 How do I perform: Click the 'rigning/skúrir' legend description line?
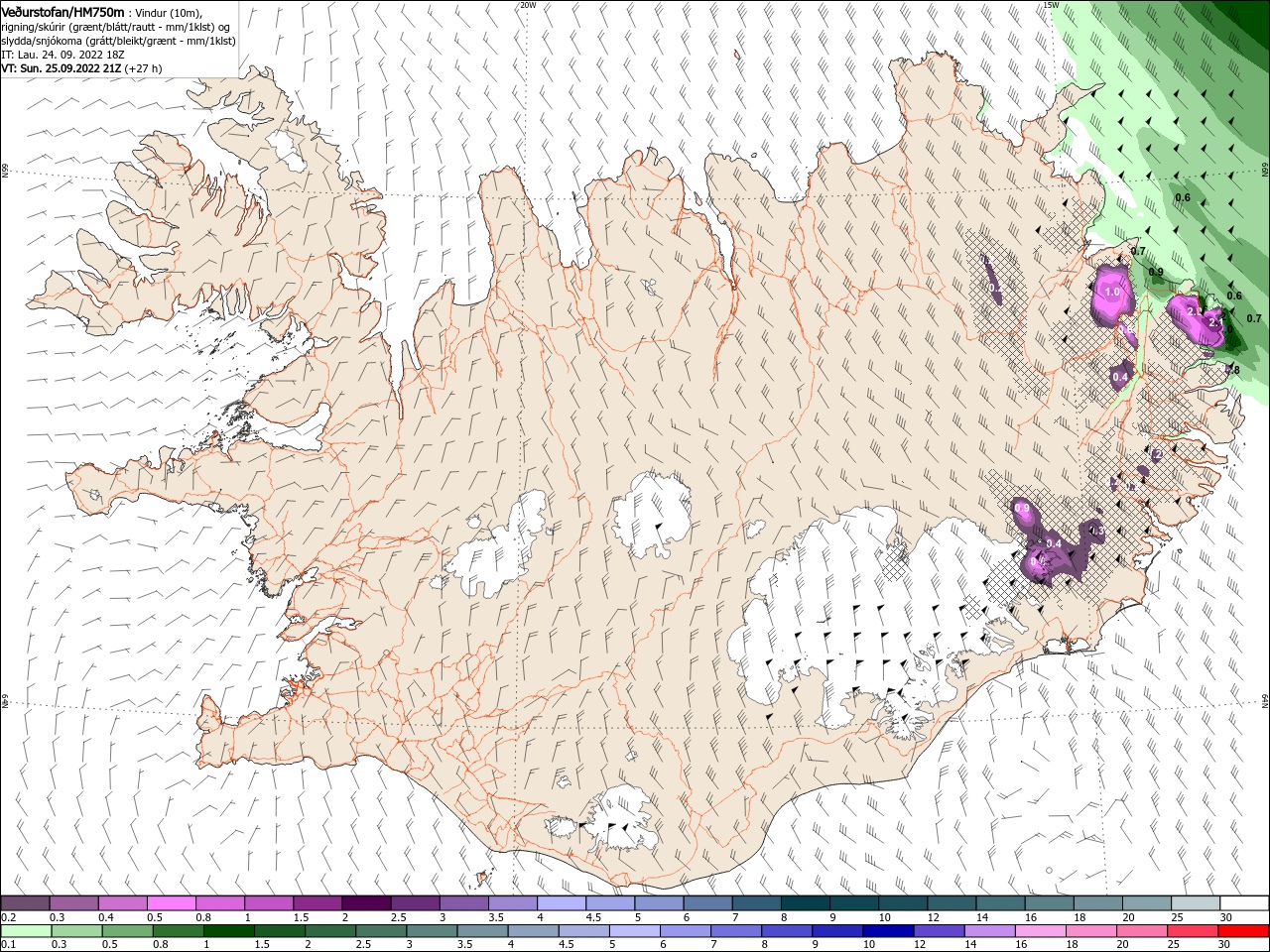click(x=116, y=26)
